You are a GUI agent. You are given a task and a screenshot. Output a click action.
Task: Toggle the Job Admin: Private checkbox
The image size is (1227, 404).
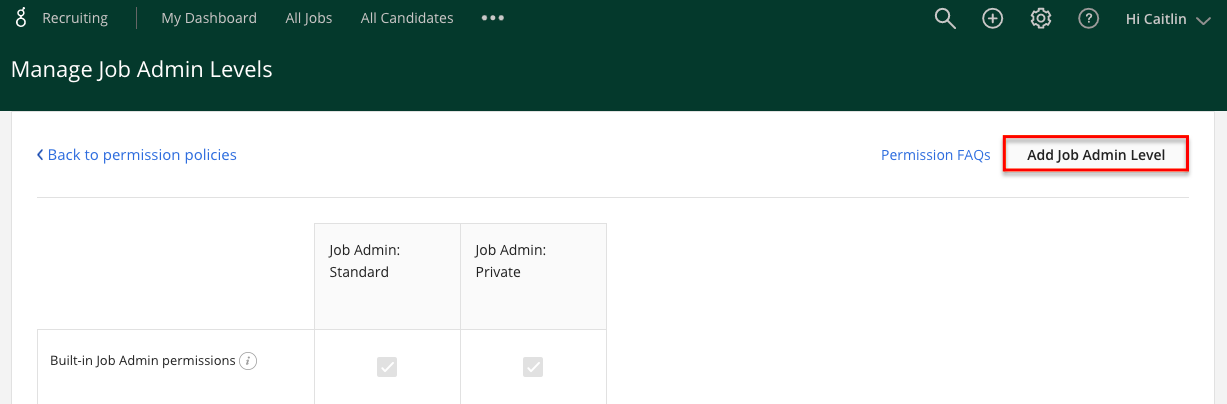pos(533,367)
